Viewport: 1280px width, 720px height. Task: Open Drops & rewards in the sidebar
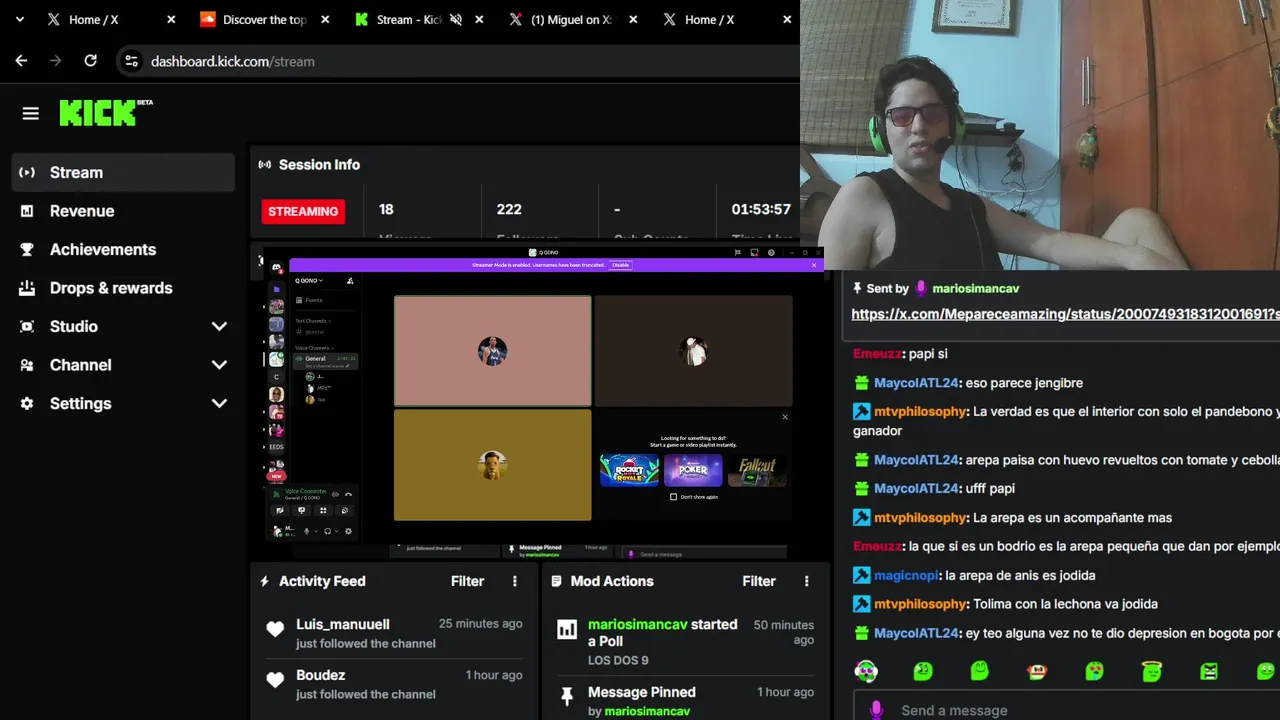(123, 288)
